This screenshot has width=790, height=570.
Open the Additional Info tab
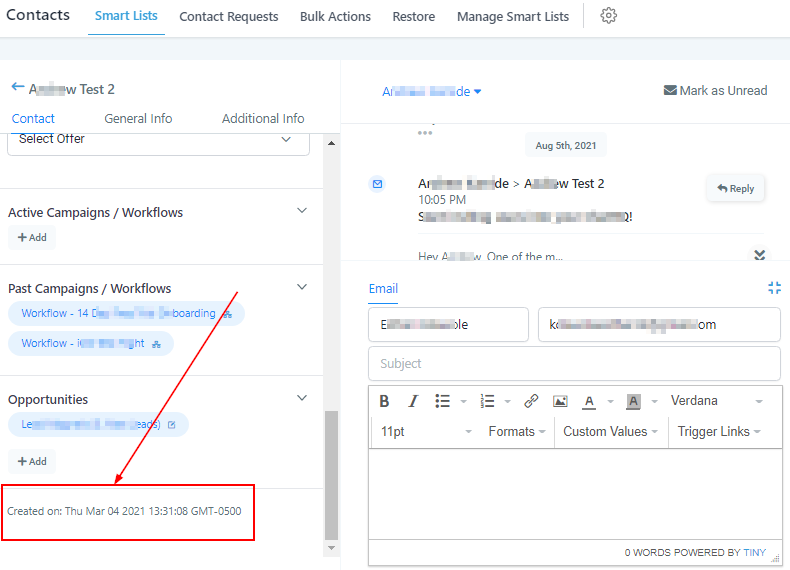[263, 118]
